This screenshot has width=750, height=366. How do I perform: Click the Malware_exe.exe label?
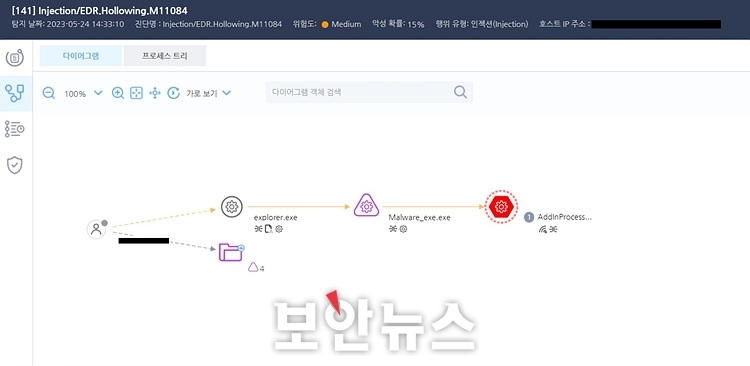tap(419, 218)
